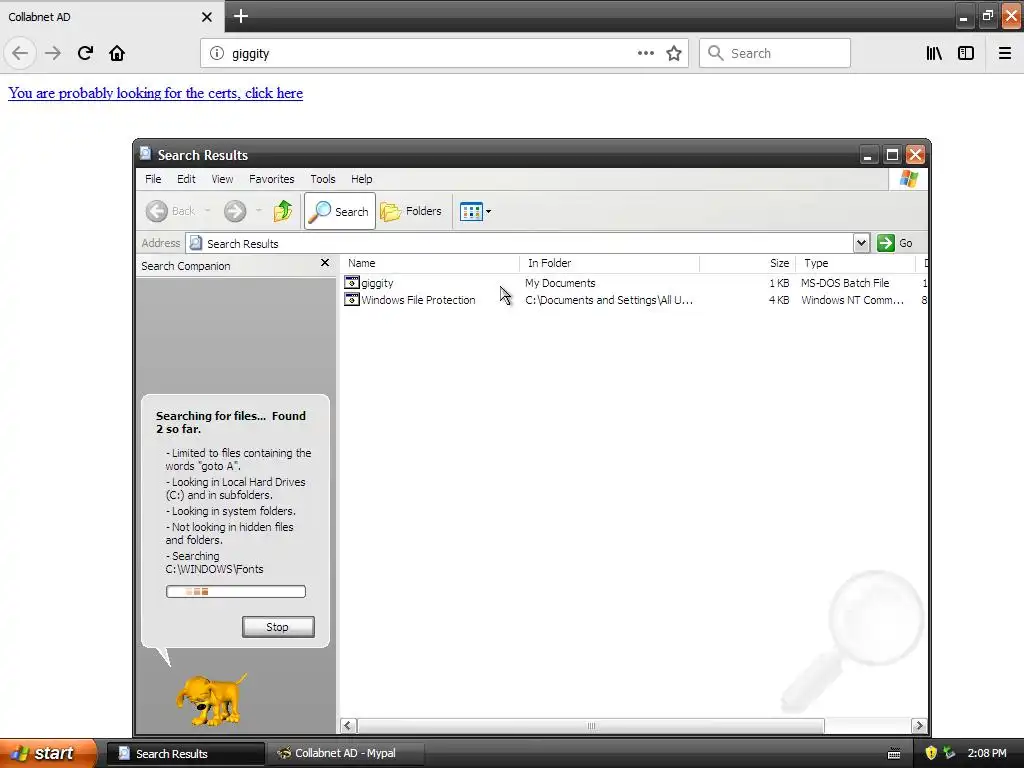The width and height of the screenshot is (1024, 768).
Task: Open the browser home page
Action: (117, 53)
